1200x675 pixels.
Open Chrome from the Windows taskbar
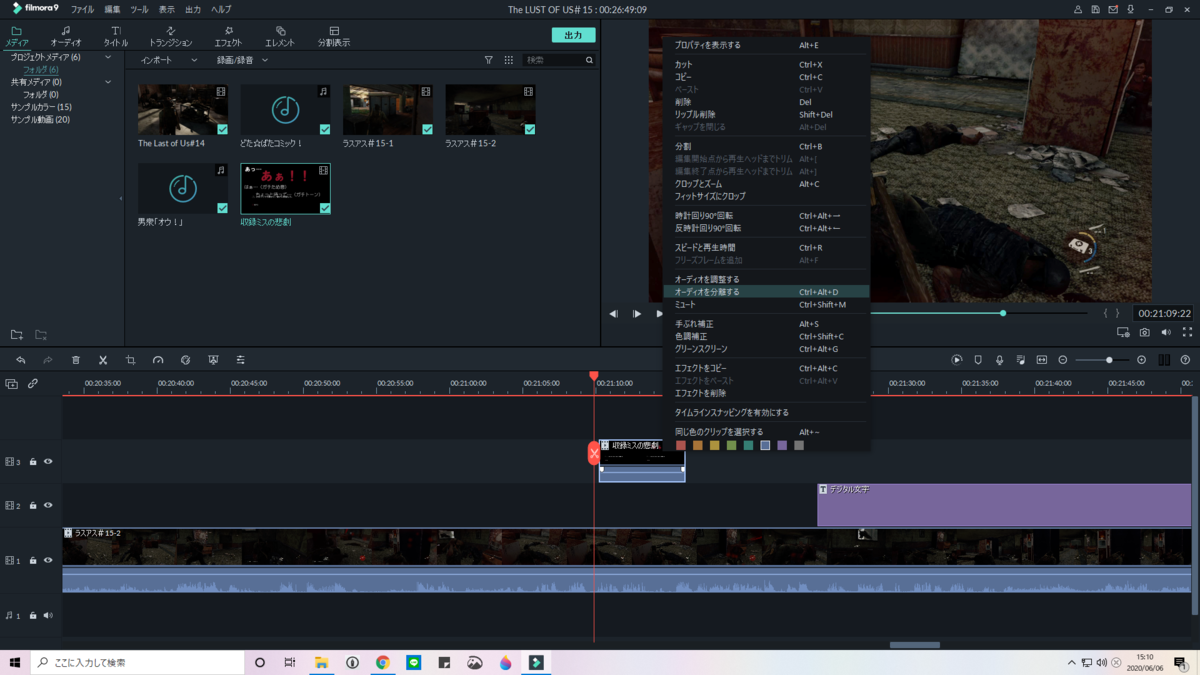coord(383,663)
